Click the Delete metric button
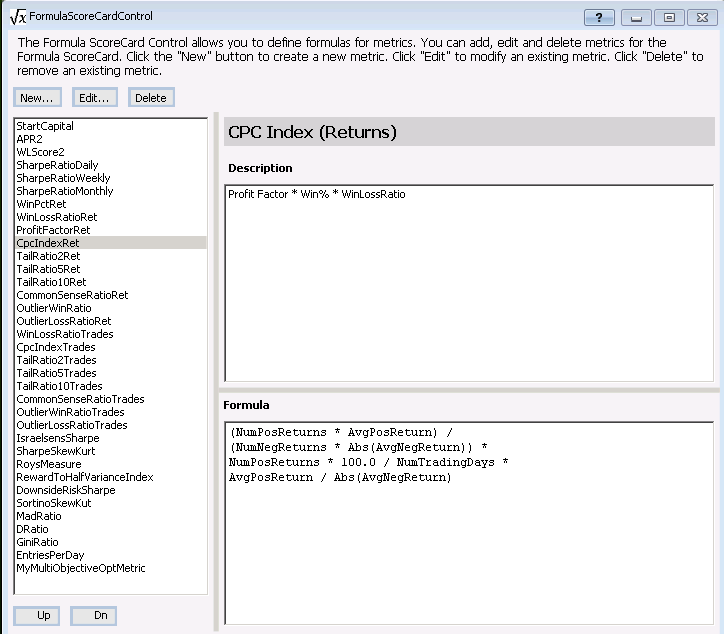 point(150,98)
